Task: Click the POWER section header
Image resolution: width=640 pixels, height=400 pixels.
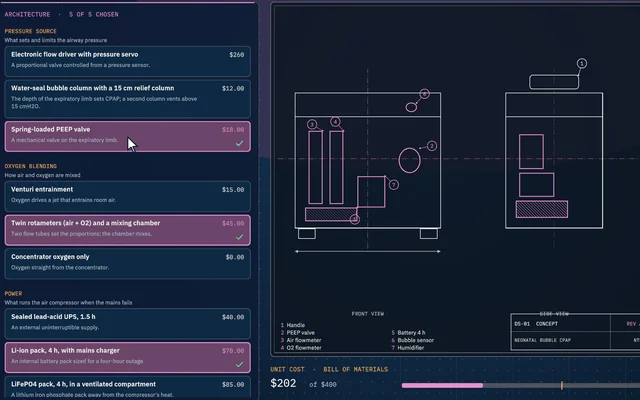Action: click(13, 293)
